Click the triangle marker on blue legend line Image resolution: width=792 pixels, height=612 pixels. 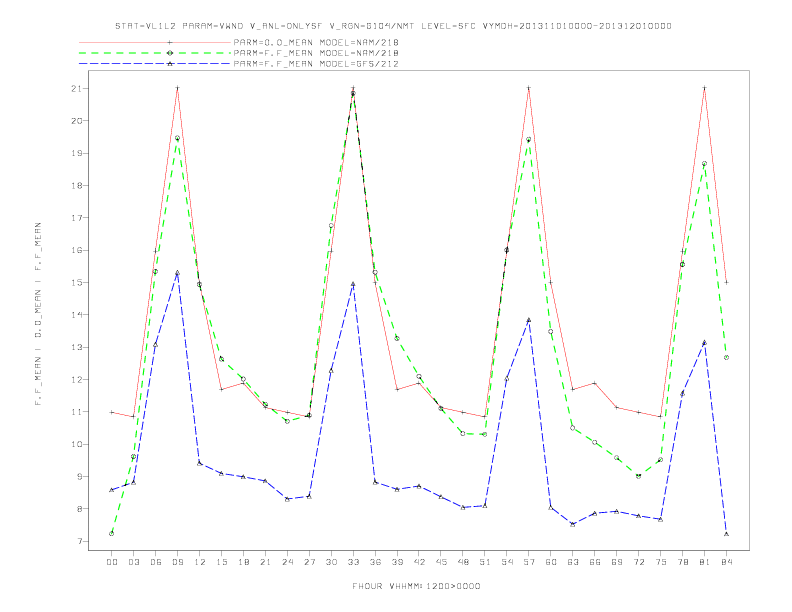click(170, 64)
